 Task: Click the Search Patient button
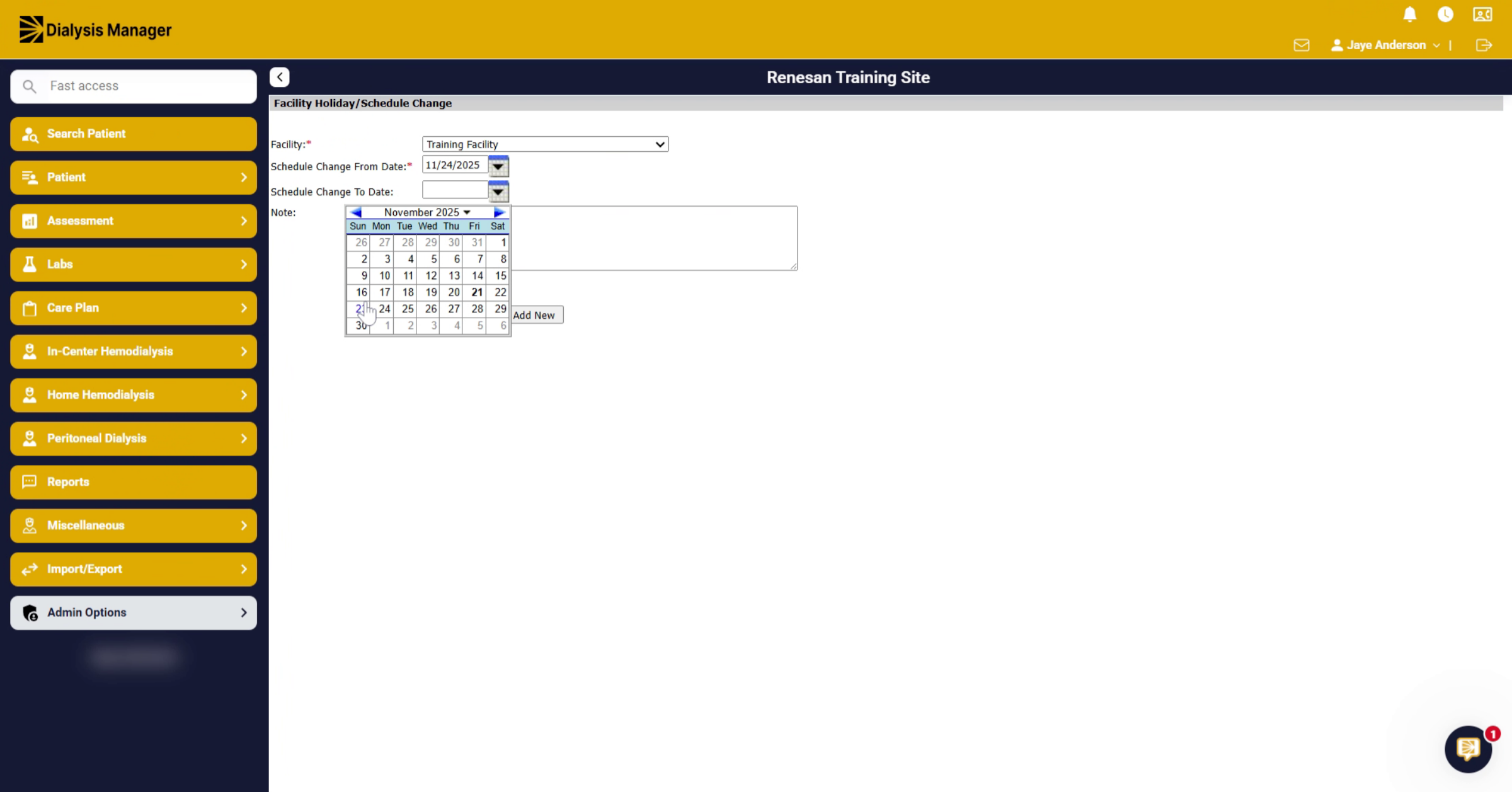134,134
